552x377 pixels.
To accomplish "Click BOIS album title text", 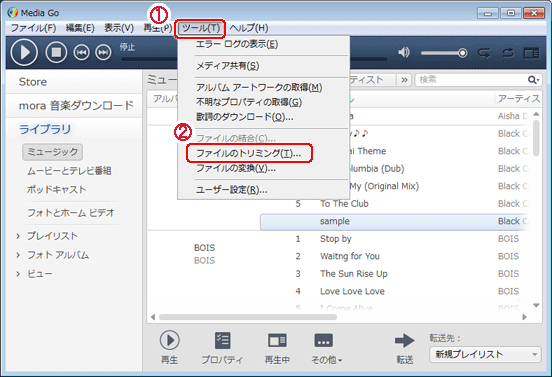I will tap(205, 248).
